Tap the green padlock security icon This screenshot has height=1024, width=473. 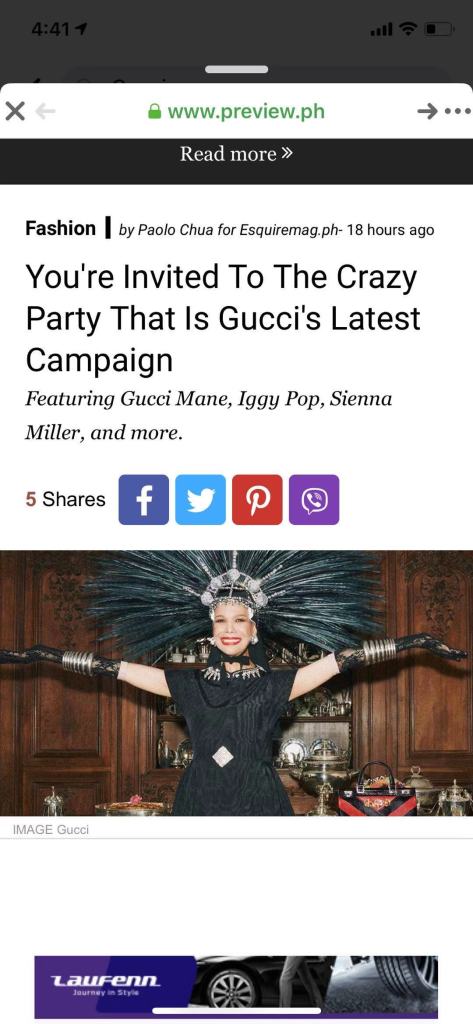pyautogui.click(x=155, y=112)
